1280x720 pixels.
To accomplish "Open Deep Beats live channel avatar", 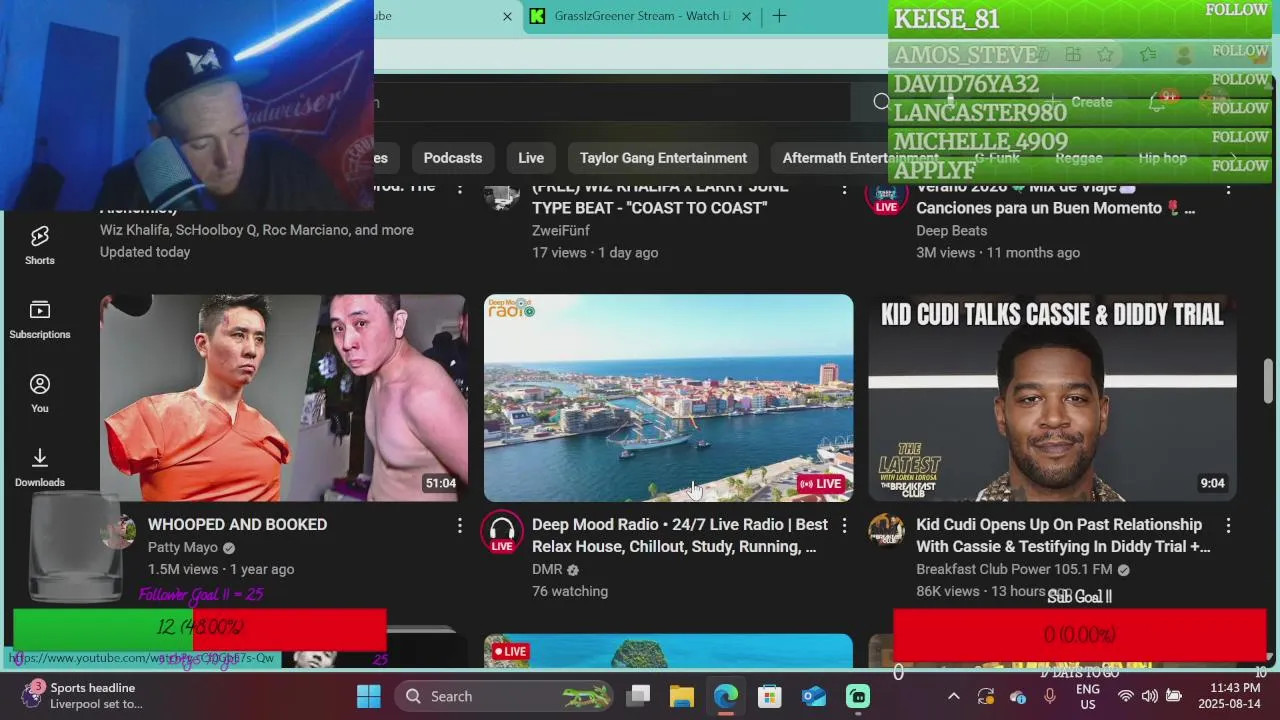I will click(886, 197).
